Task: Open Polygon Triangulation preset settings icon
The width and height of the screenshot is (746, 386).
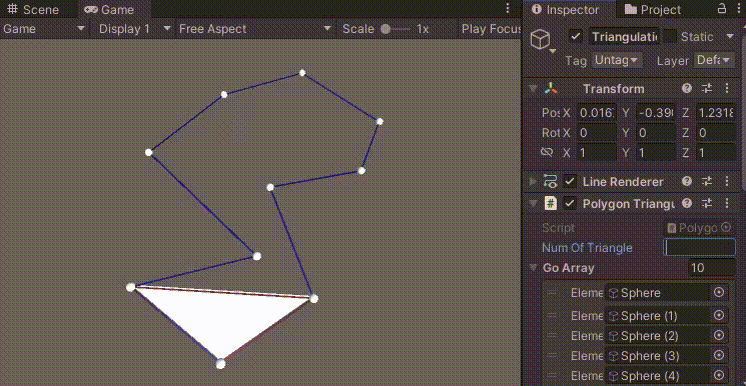Action: tap(707, 204)
